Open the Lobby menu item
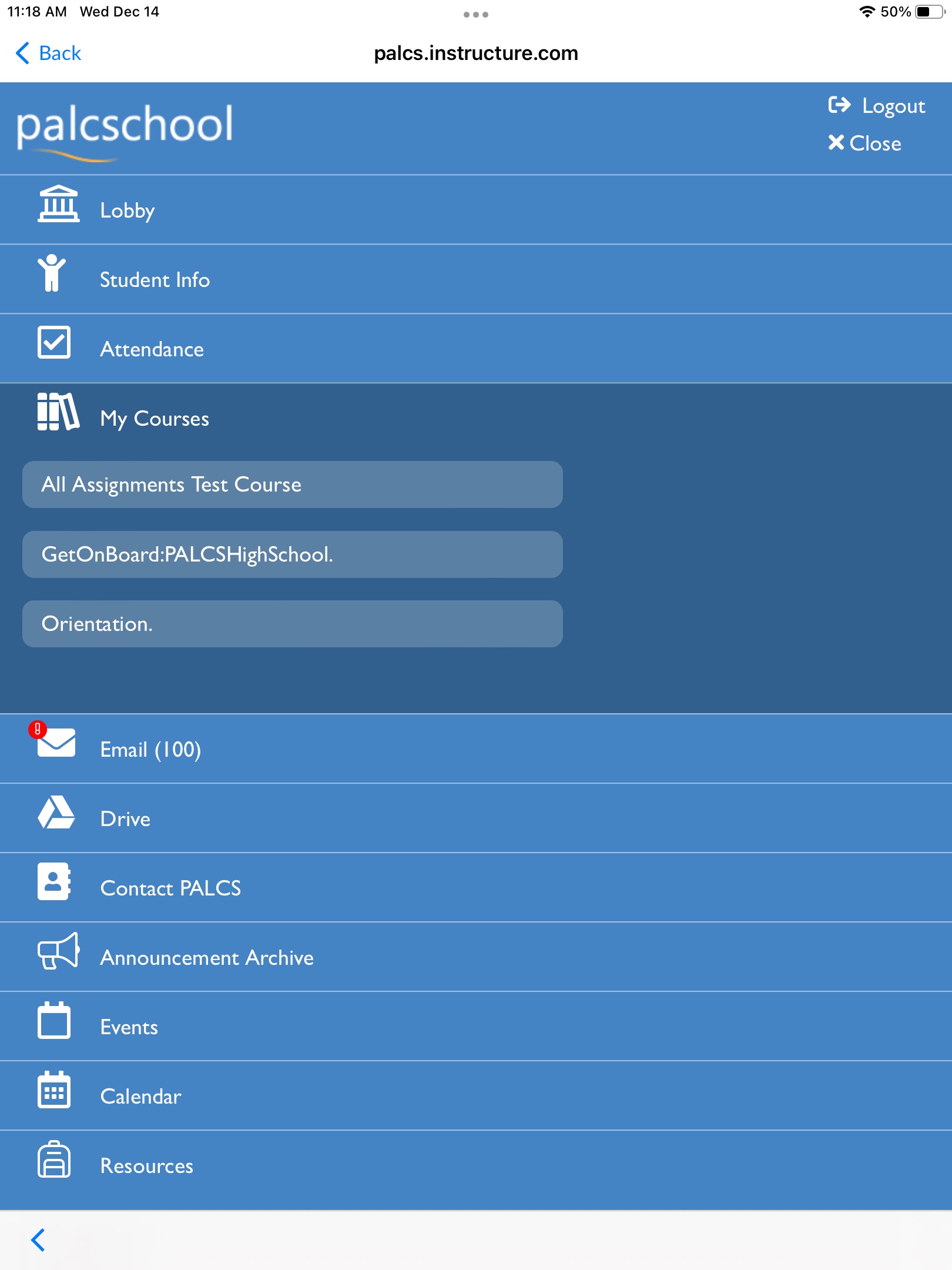Image resolution: width=952 pixels, height=1270 pixels. [476, 210]
